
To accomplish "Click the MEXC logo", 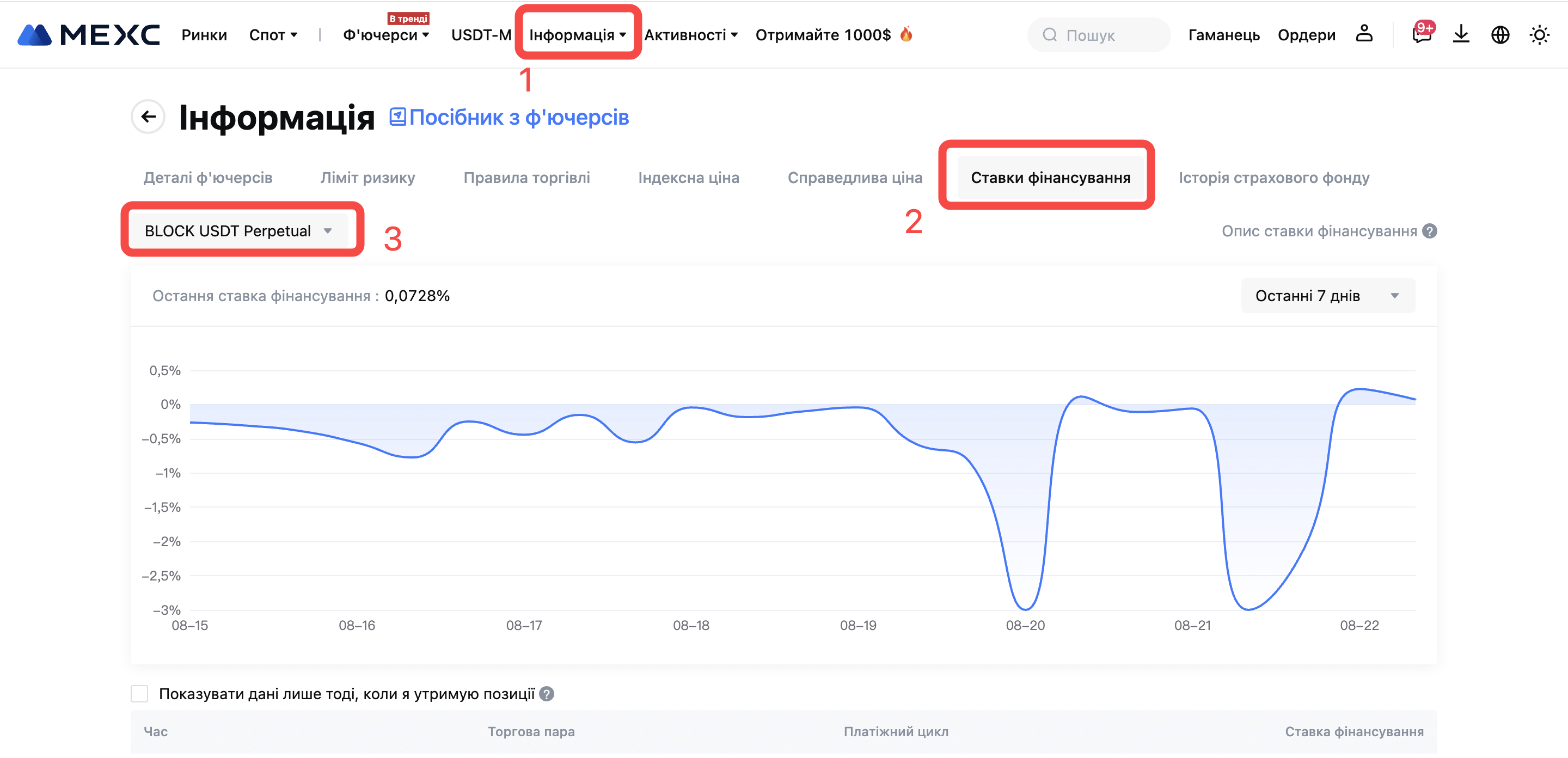I will [x=88, y=35].
